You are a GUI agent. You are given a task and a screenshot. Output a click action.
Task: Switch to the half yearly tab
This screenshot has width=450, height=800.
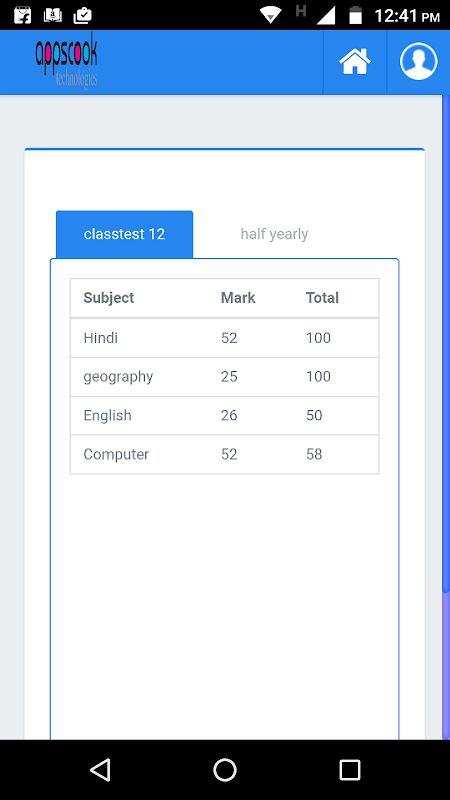tap(274, 234)
